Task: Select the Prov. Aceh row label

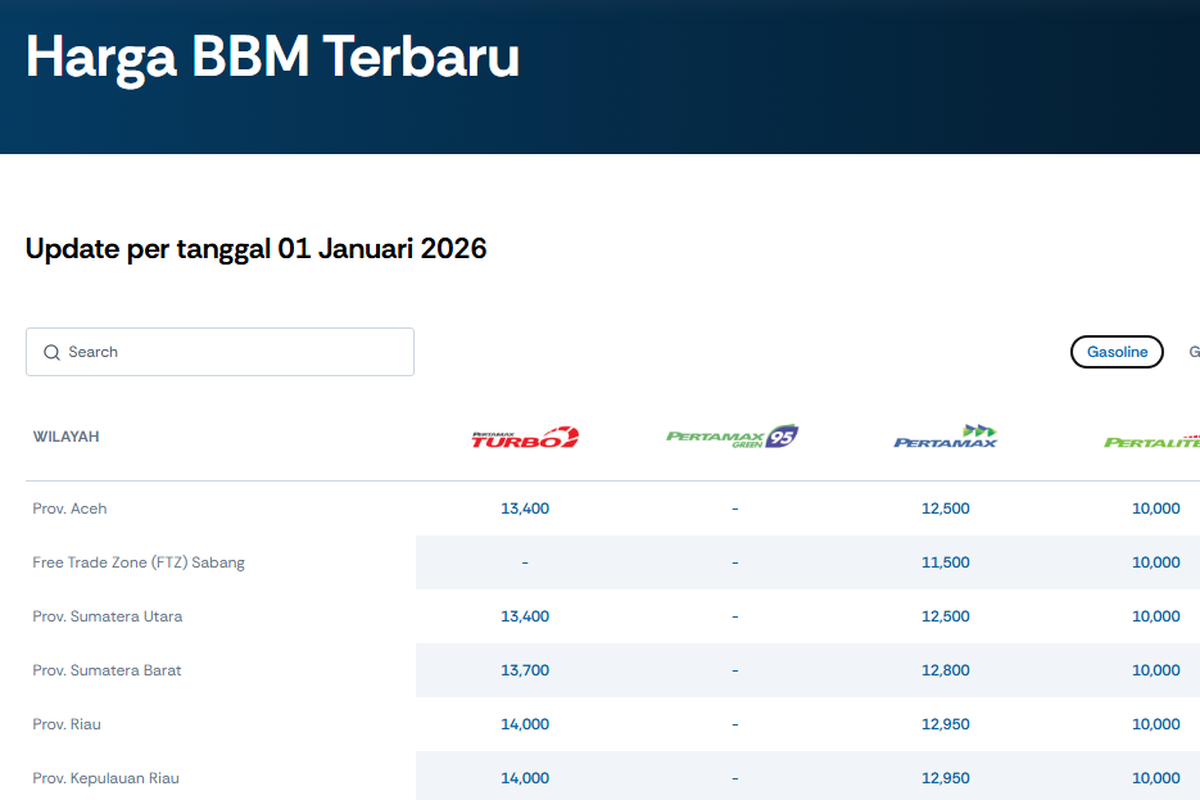Action: [70, 508]
